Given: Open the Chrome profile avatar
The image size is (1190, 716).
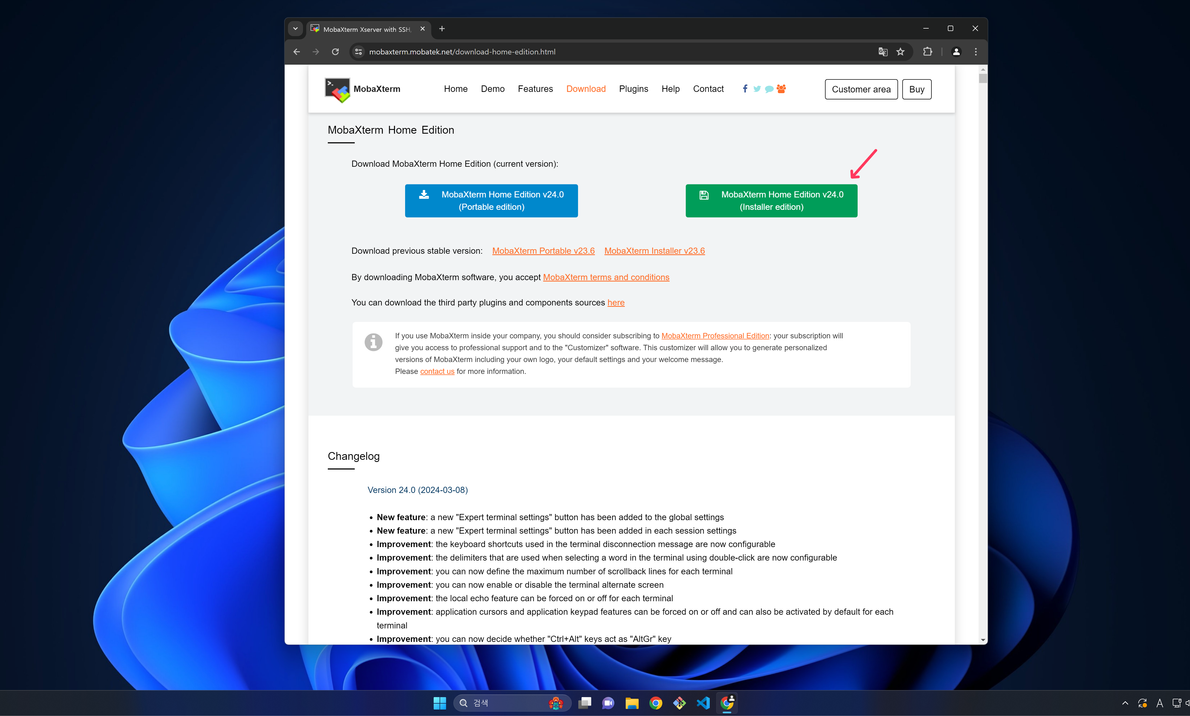Looking at the screenshot, I should coord(956,52).
